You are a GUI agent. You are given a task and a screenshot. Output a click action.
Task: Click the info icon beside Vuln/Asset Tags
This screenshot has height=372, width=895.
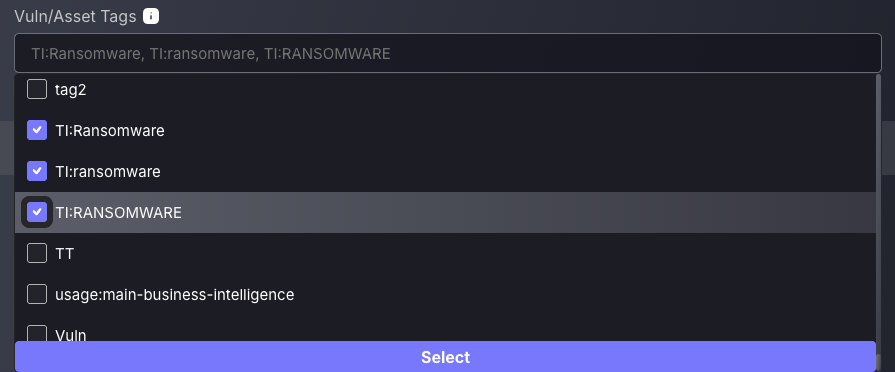point(151,16)
